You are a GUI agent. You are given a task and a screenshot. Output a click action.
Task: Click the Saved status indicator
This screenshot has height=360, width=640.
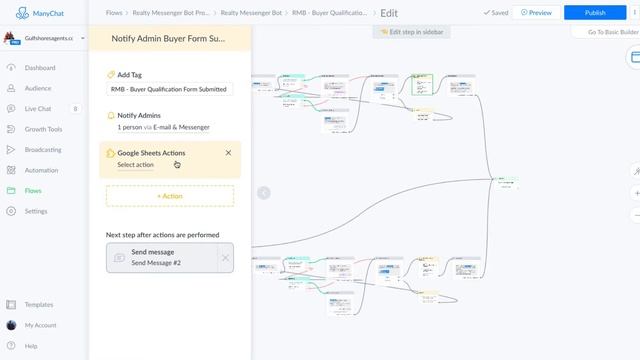click(496, 13)
